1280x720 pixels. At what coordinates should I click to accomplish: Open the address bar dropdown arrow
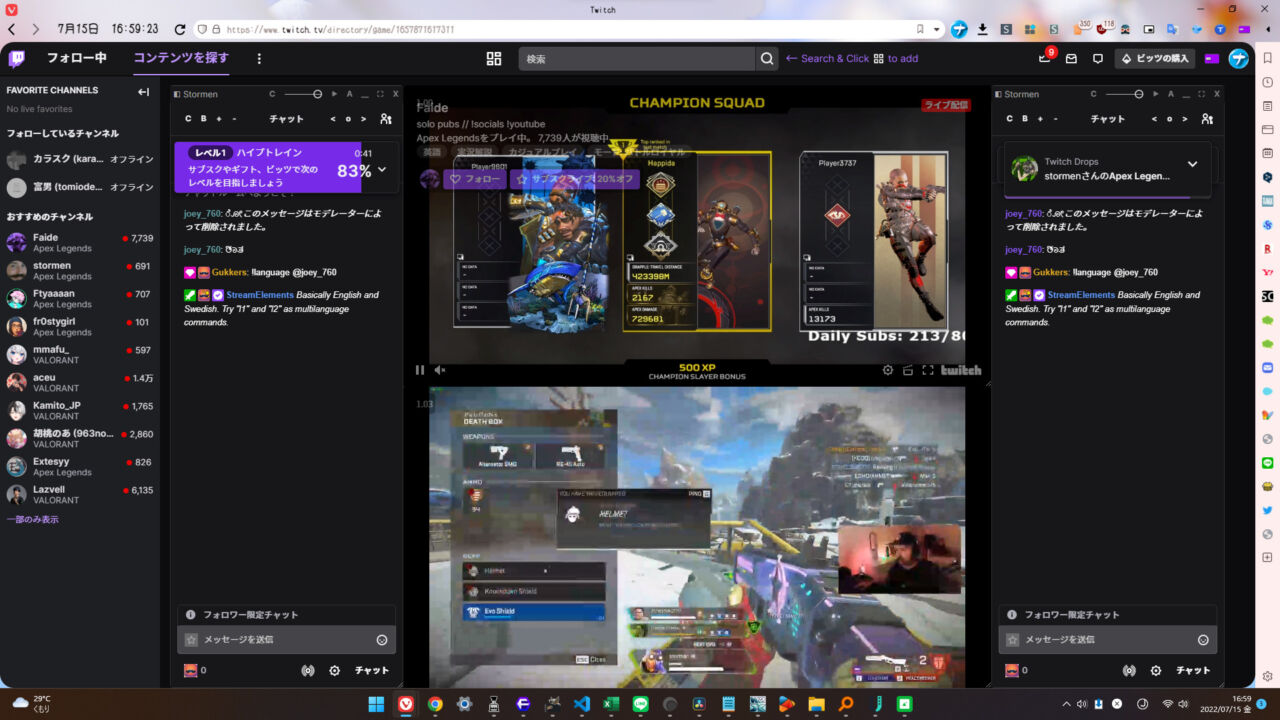tap(937, 29)
